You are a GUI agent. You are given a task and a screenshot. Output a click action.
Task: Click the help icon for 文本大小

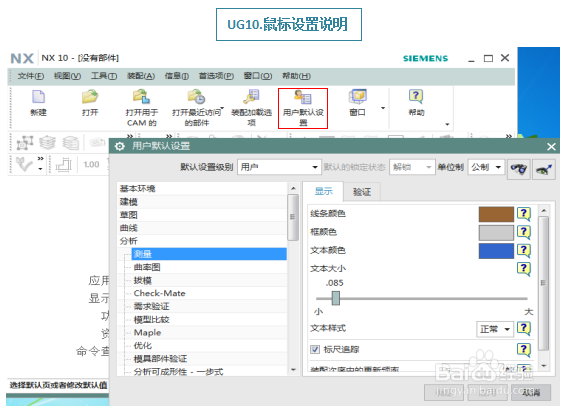point(524,269)
